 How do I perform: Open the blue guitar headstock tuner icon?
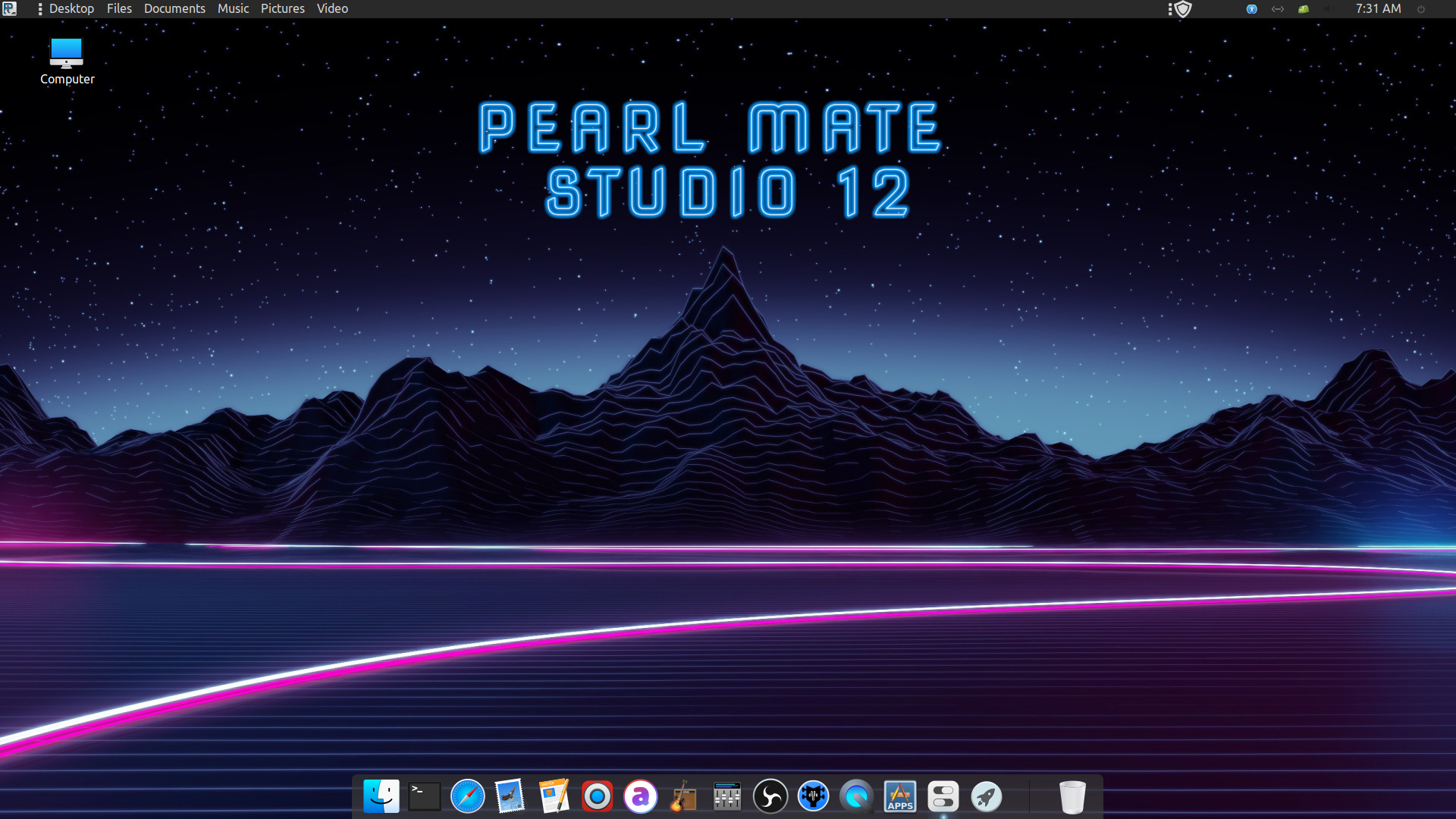coord(813,796)
